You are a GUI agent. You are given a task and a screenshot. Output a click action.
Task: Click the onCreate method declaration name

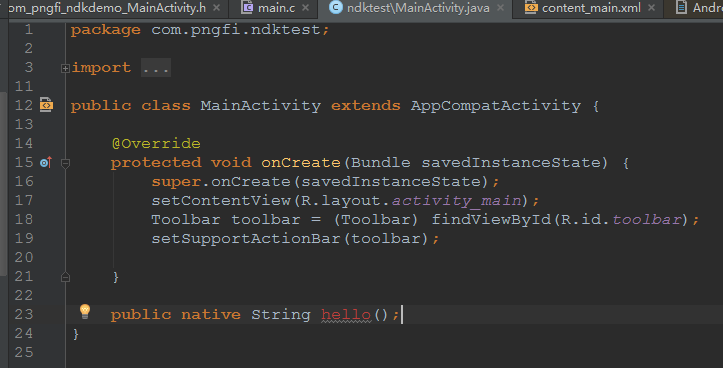tap(301, 162)
